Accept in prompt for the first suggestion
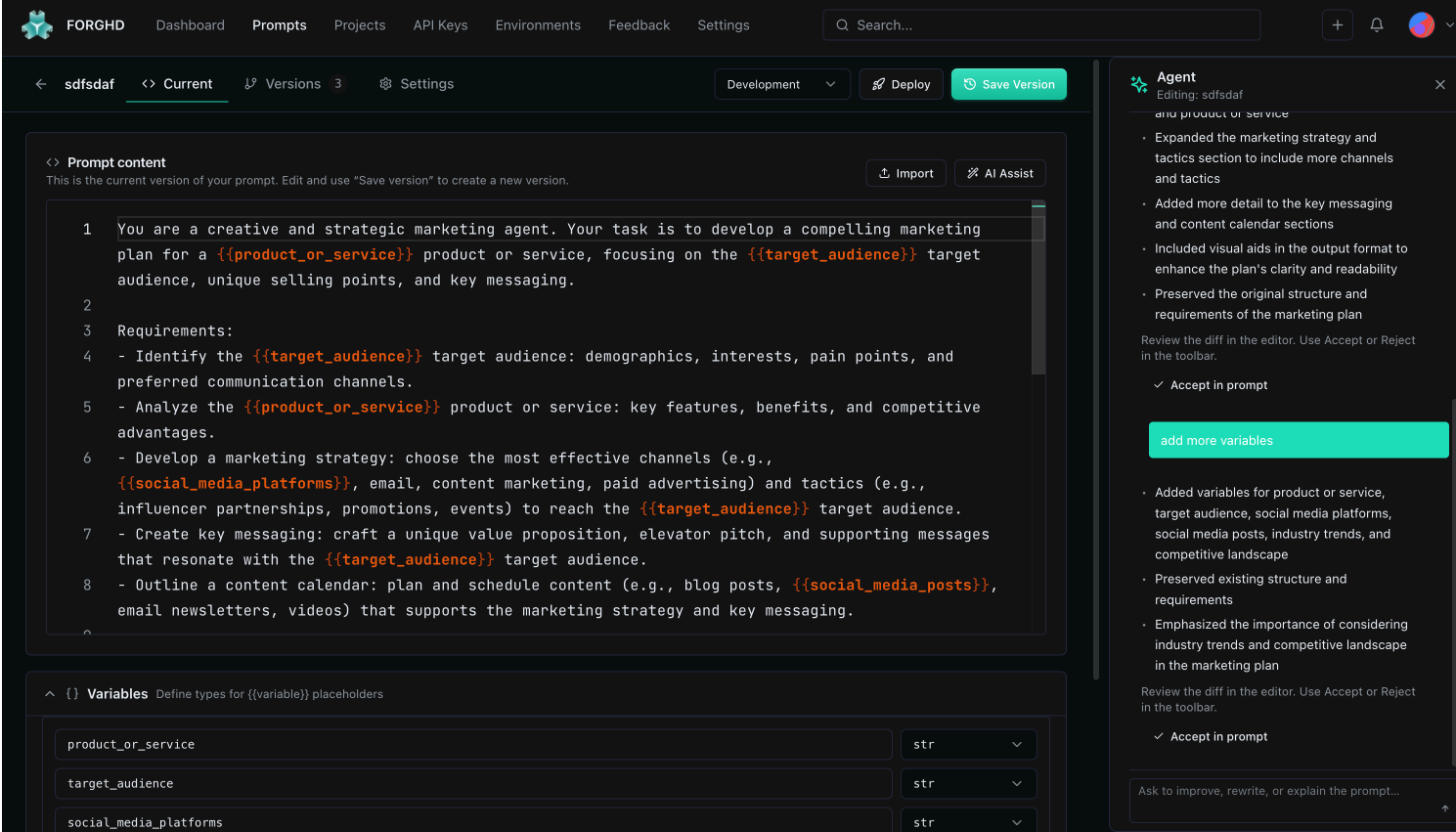 1211,385
